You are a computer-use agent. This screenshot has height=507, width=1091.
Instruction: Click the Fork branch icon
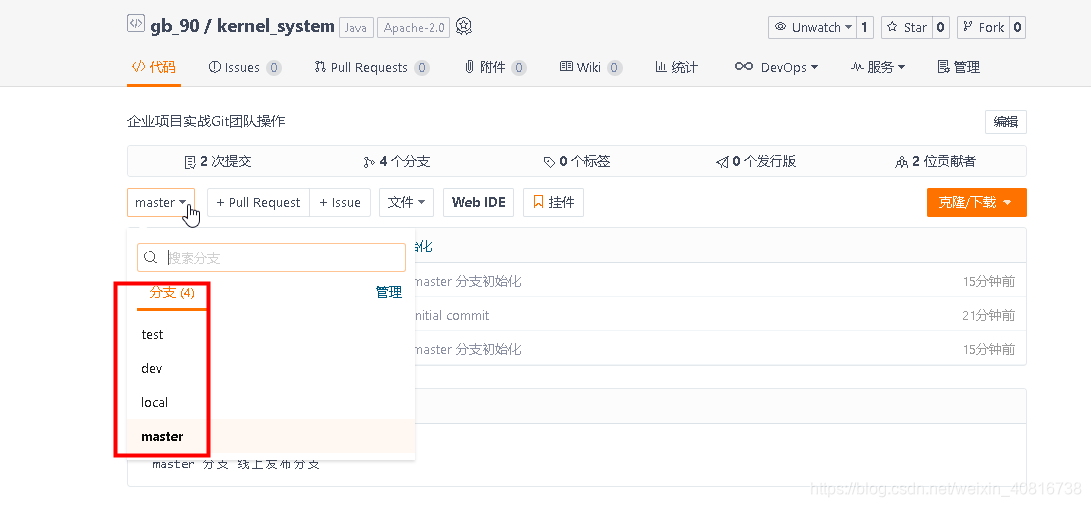pyautogui.click(x=968, y=27)
